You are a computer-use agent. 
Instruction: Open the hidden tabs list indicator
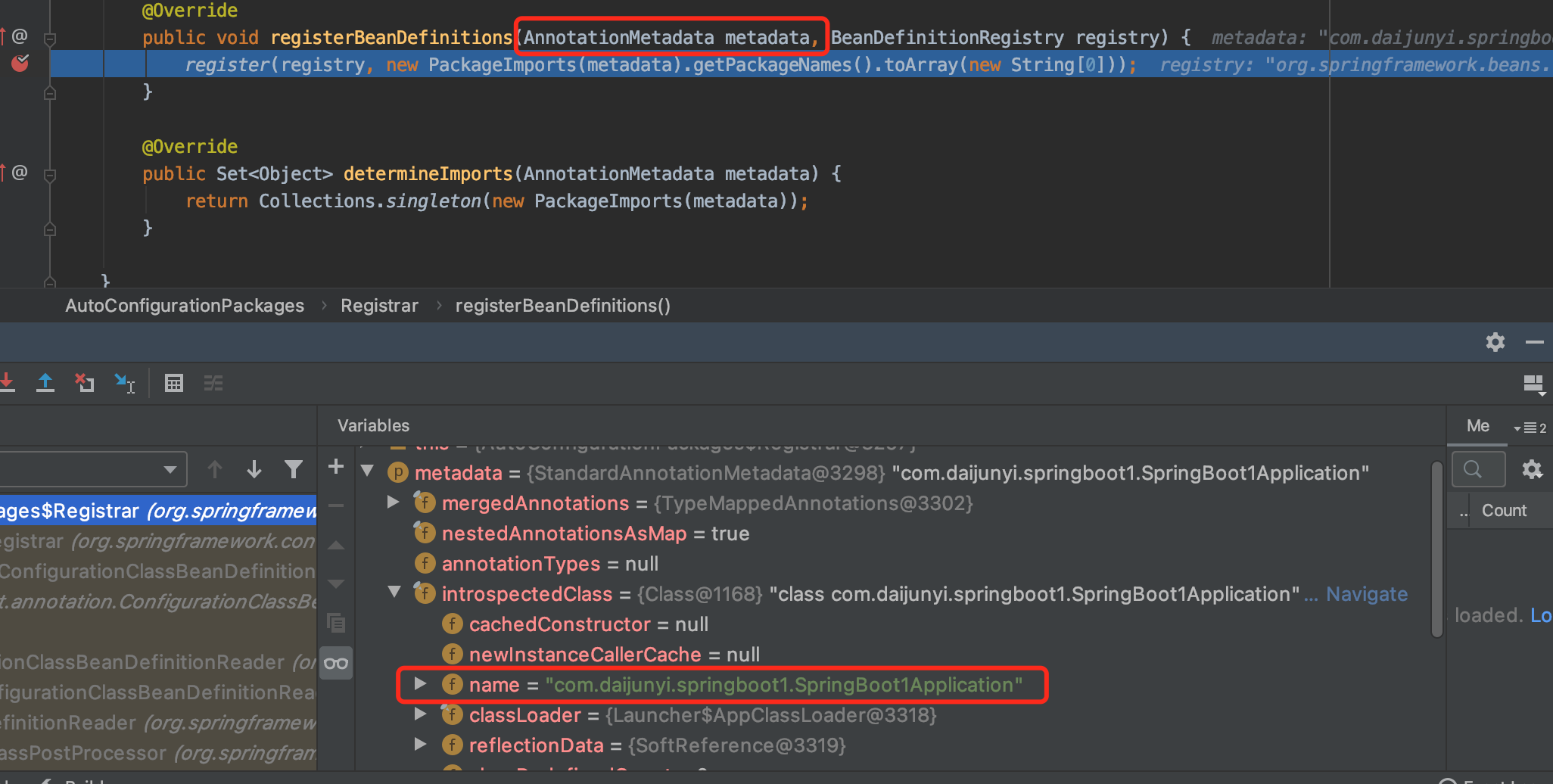pyautogui.click(x=1530, y=428)
